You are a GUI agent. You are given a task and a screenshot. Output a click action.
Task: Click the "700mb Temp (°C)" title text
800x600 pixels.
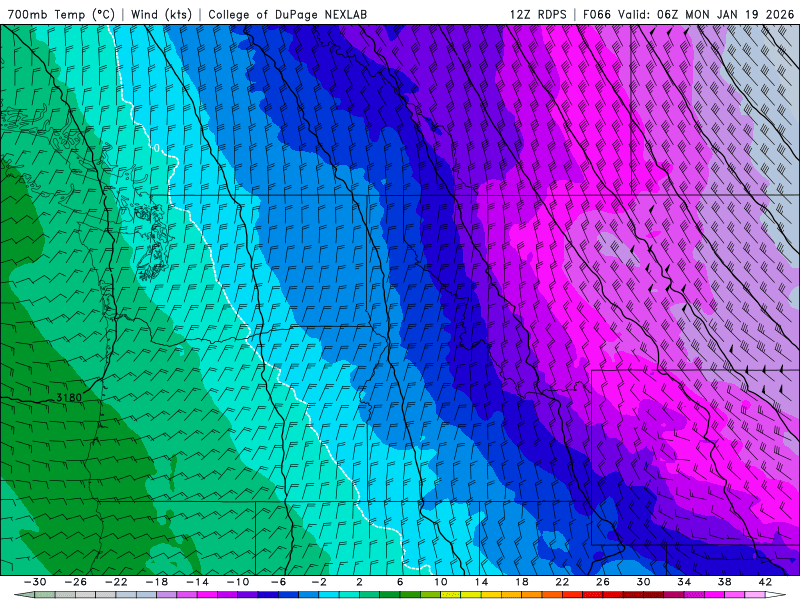[x=61, y=14]
